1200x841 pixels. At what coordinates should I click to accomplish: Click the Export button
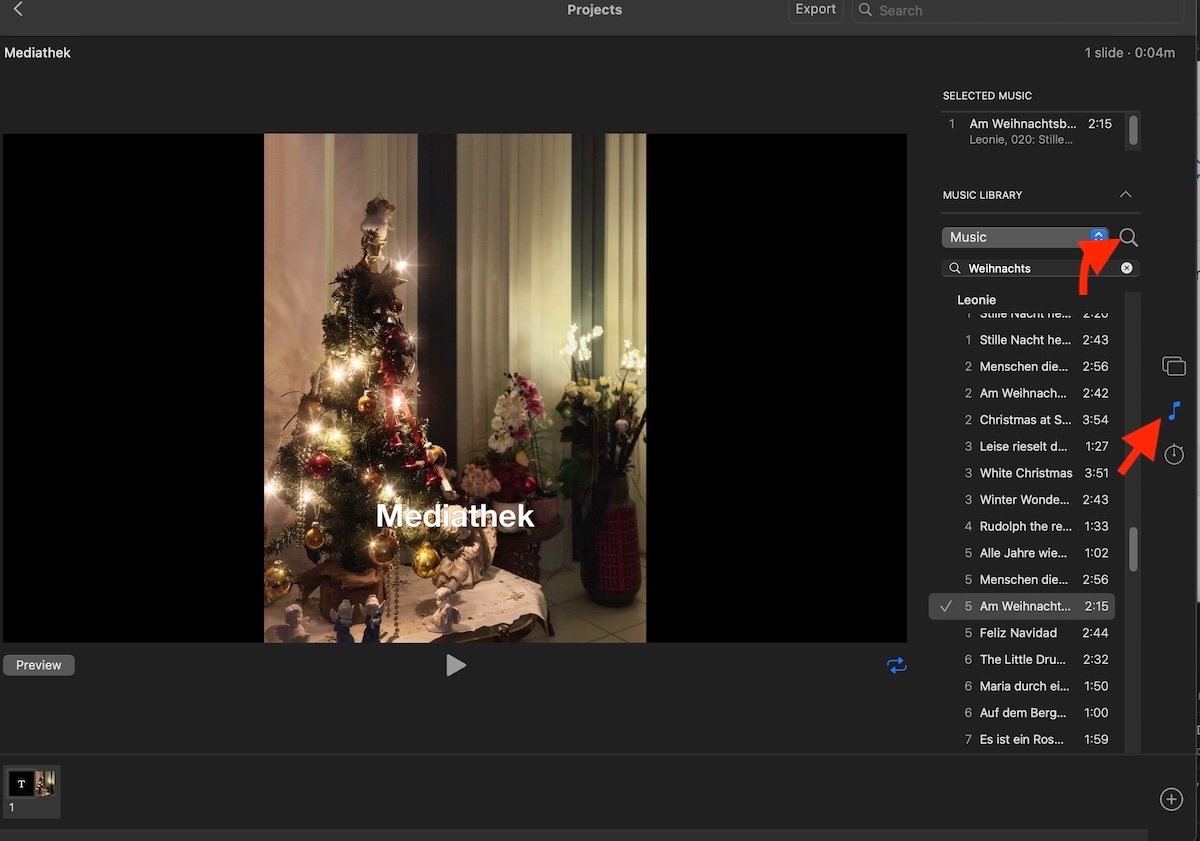click(x=815, y=9)
